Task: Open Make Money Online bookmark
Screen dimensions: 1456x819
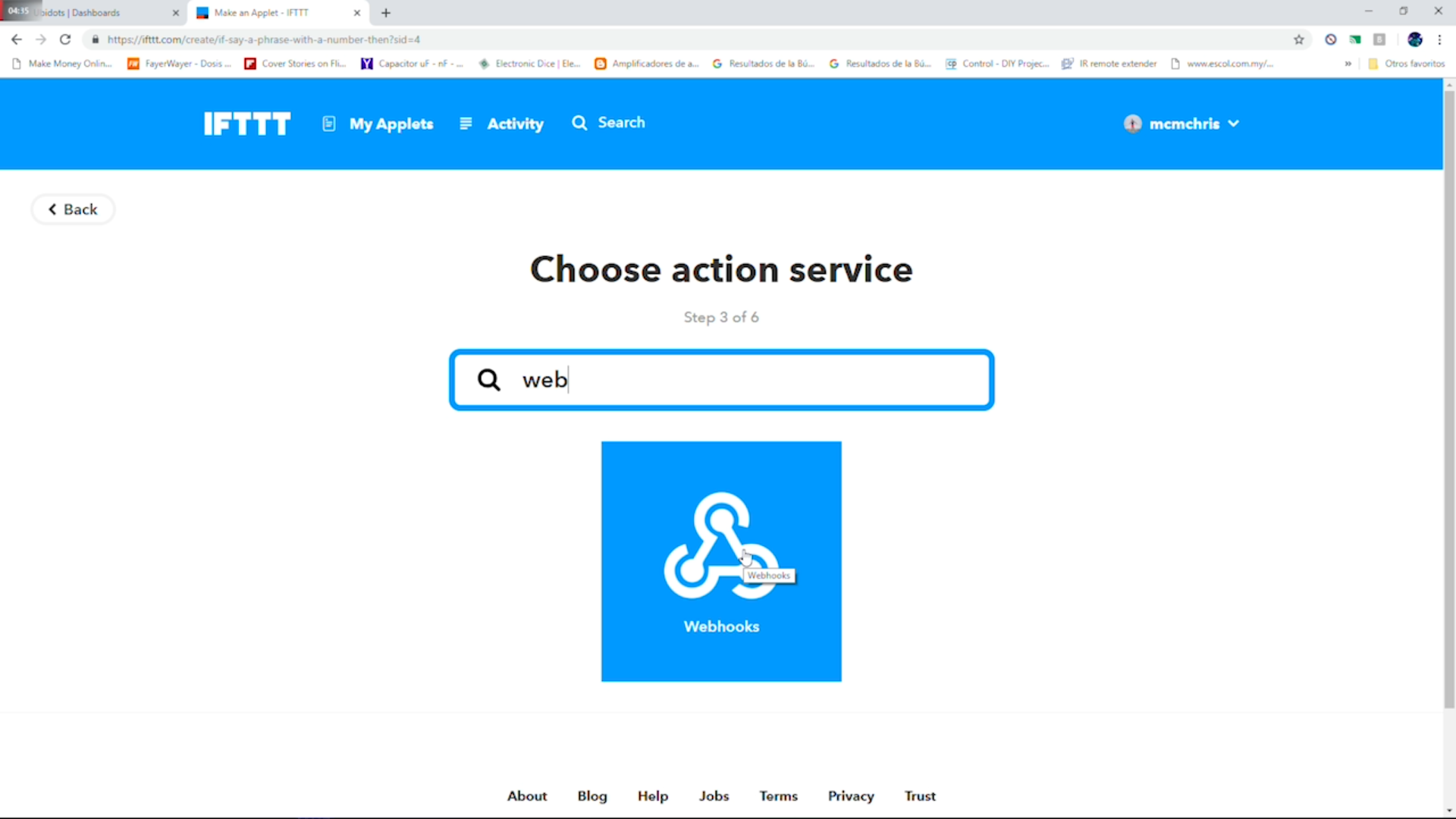Action: pos(62,64)
